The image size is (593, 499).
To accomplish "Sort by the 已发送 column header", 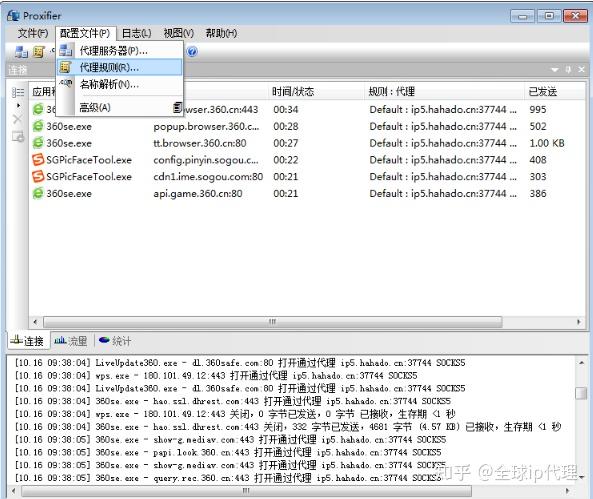I will pyautogui.click(x=554, y=92).
